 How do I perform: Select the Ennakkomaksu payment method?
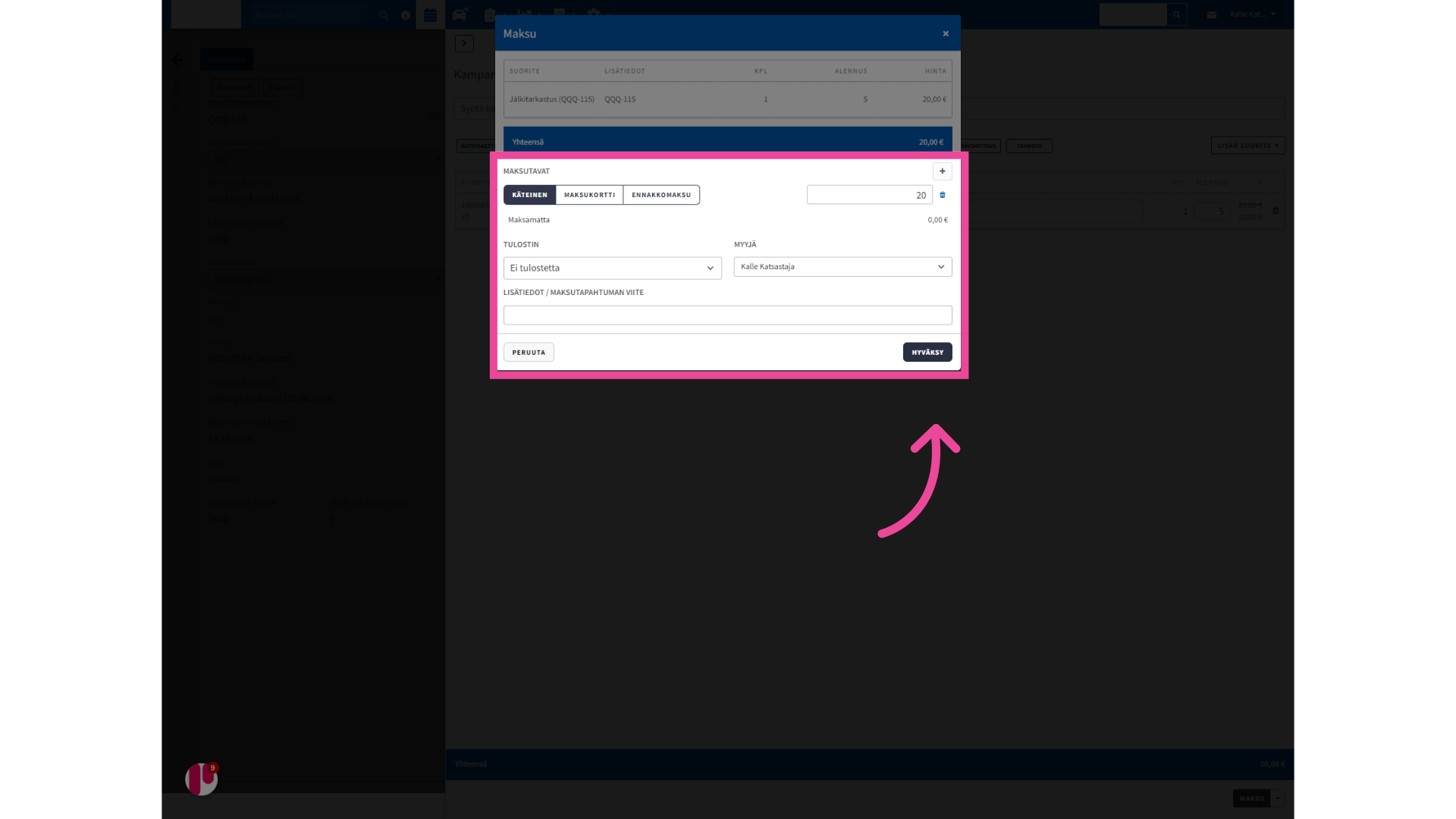[x=661, y=195]
